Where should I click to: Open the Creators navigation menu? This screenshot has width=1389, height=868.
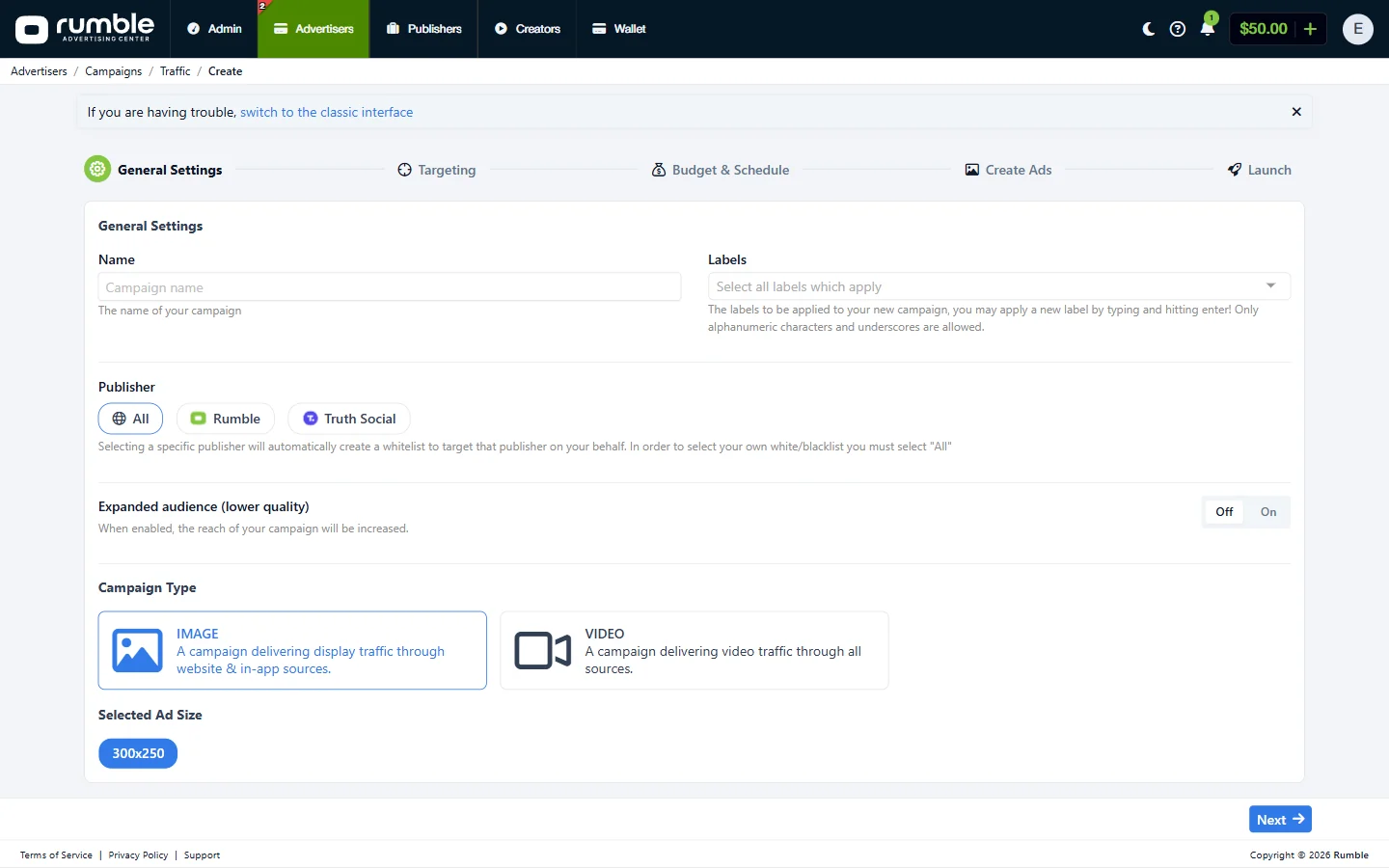528,29
